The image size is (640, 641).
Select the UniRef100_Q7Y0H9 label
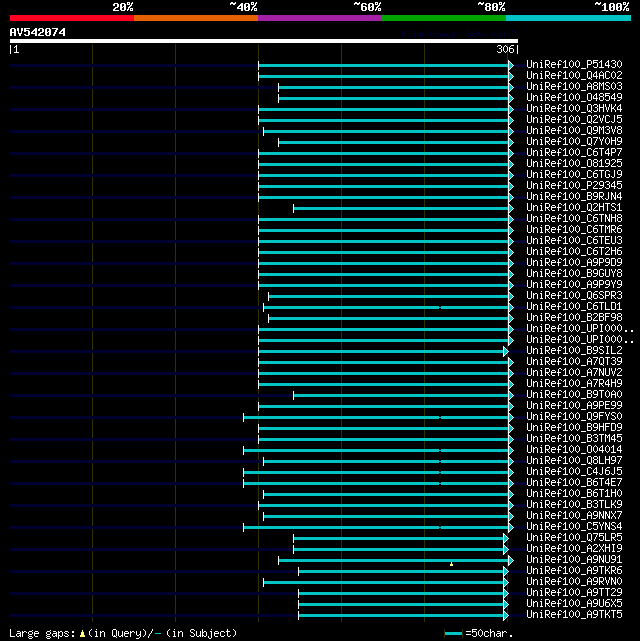(x=574, y=141)
